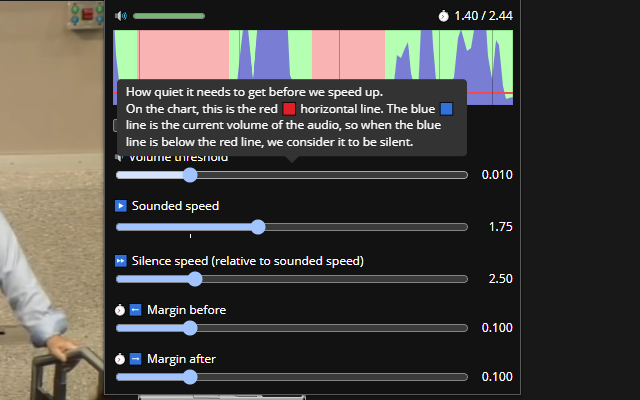Click the left arrow icon beside Margin before
Screen dimensions: 640x400
pyautogui.click(x=136, y=310)
